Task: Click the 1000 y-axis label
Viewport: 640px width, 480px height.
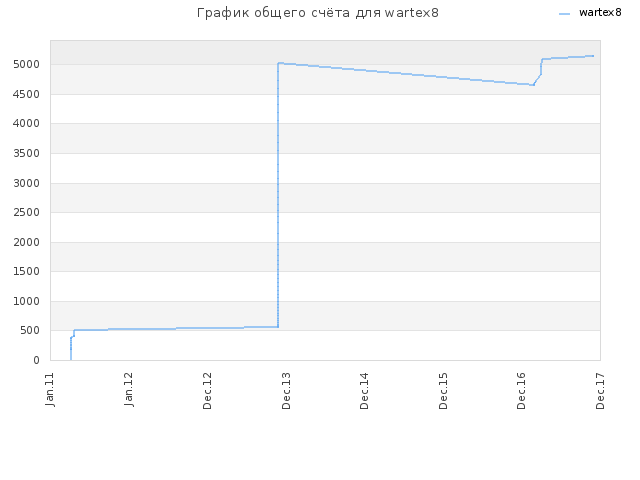Action: coord(27,301)
